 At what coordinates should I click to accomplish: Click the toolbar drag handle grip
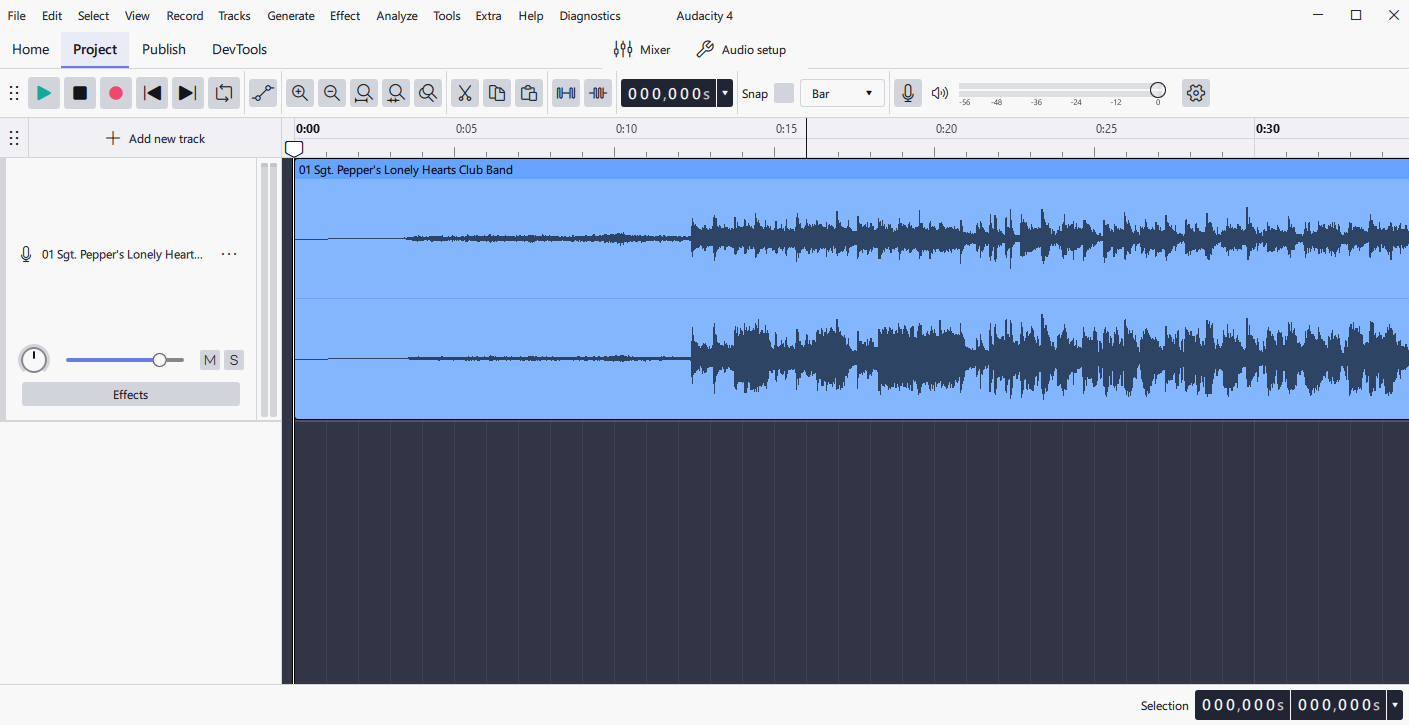coord(14,93)
